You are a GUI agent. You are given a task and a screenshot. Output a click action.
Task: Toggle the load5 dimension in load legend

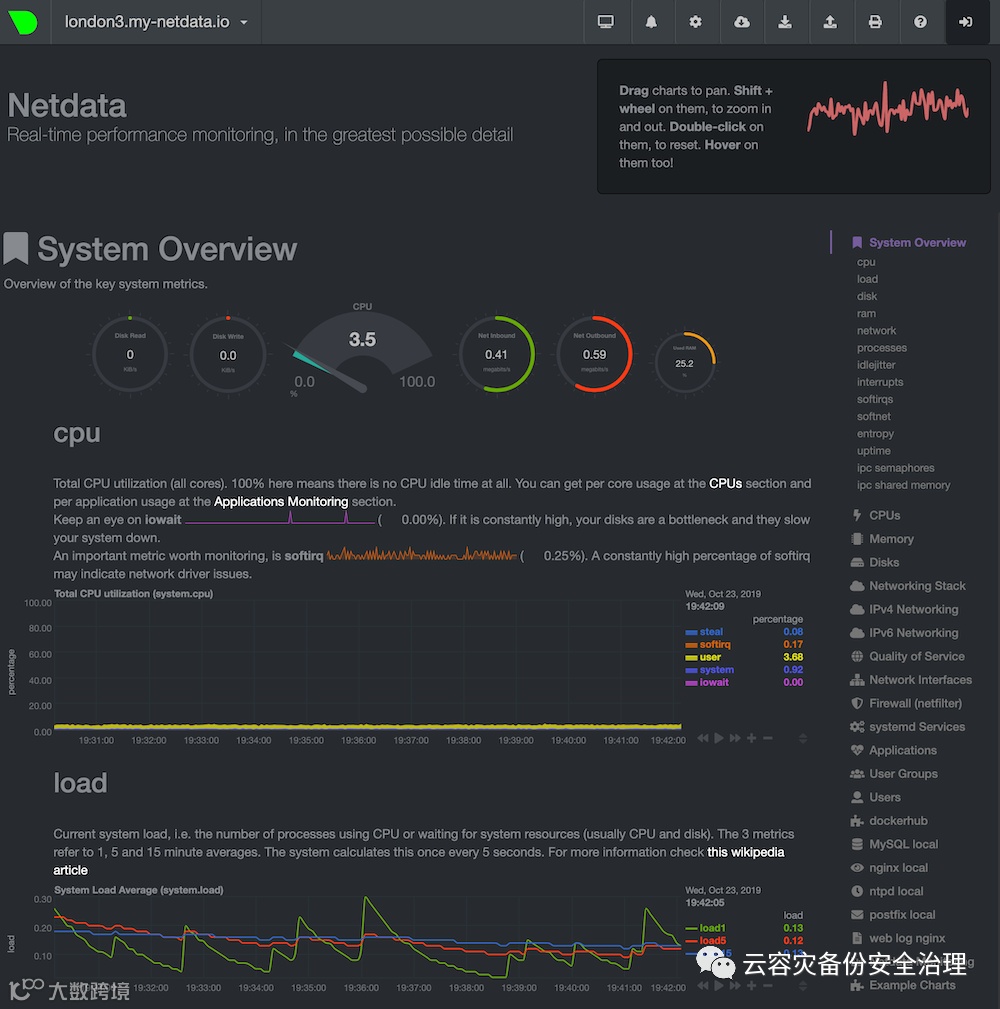point(712,941)
